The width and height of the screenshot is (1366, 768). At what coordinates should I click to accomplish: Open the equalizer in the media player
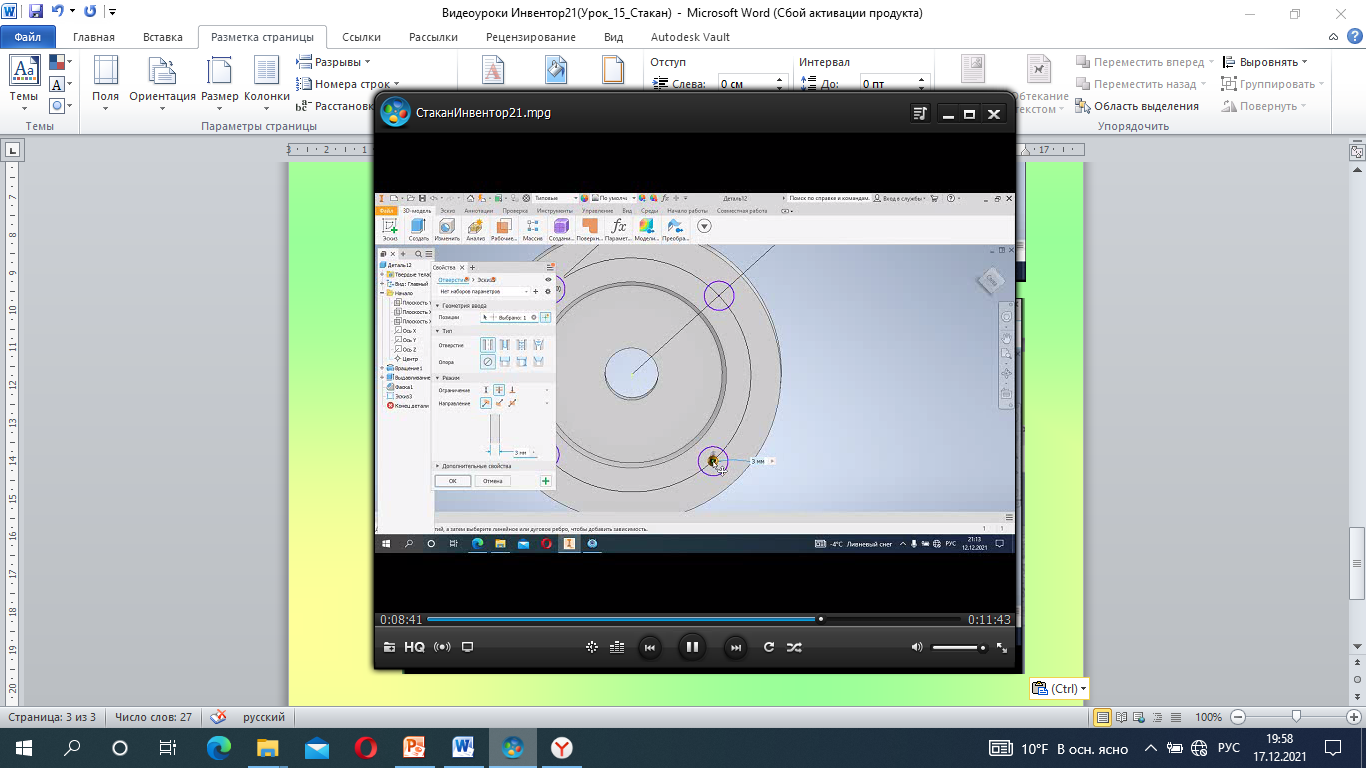(x=616, y=647)
